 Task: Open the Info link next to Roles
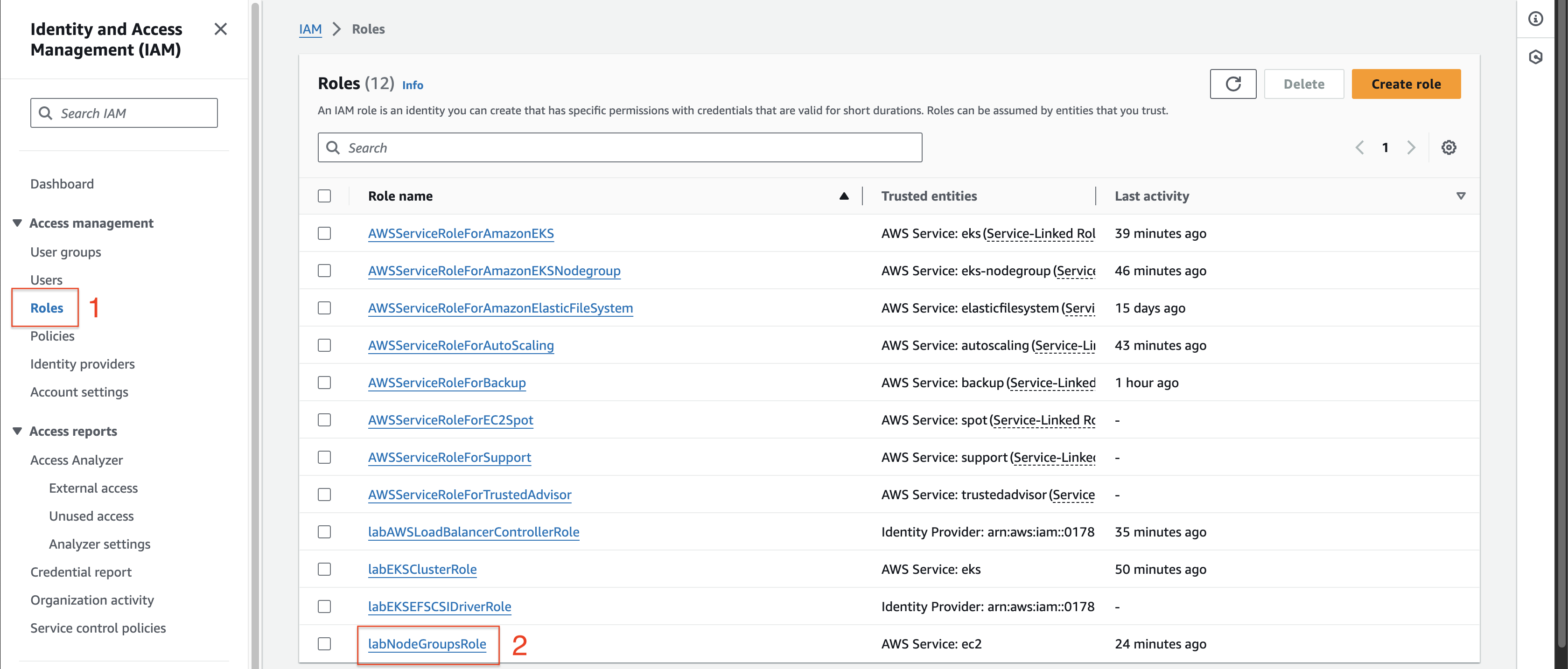(413, 85)
